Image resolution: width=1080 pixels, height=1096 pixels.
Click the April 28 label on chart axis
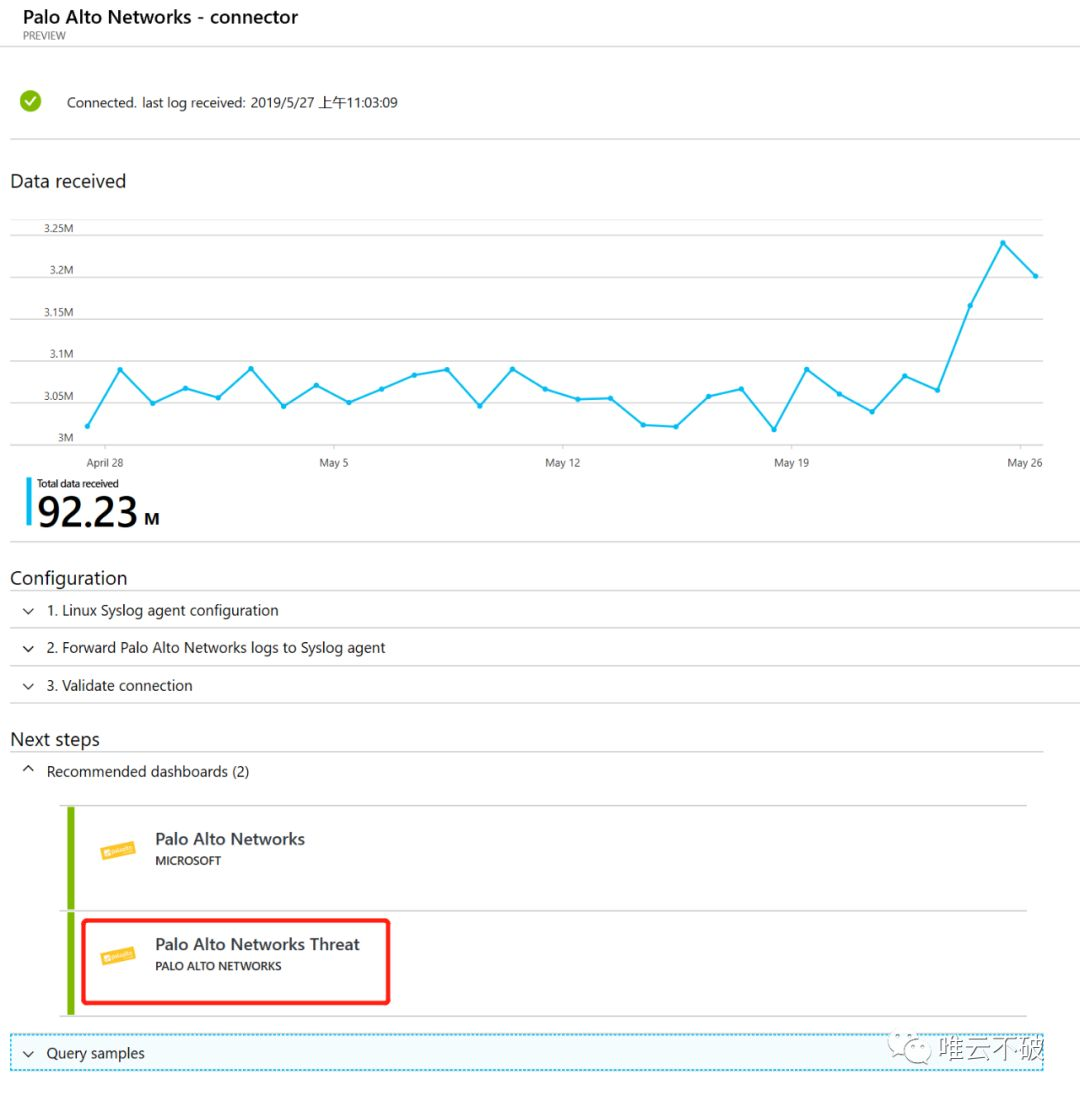tap(105, 463)
